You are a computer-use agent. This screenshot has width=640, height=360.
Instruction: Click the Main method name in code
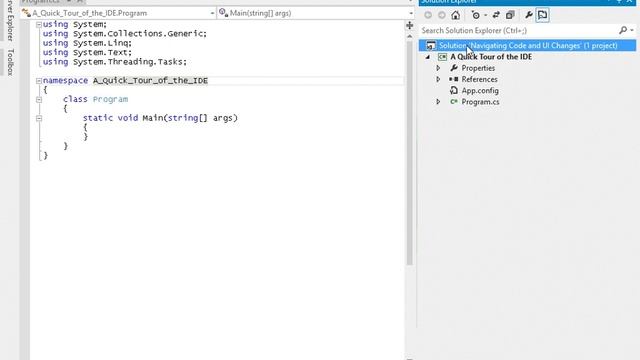(x=153, y=118)
